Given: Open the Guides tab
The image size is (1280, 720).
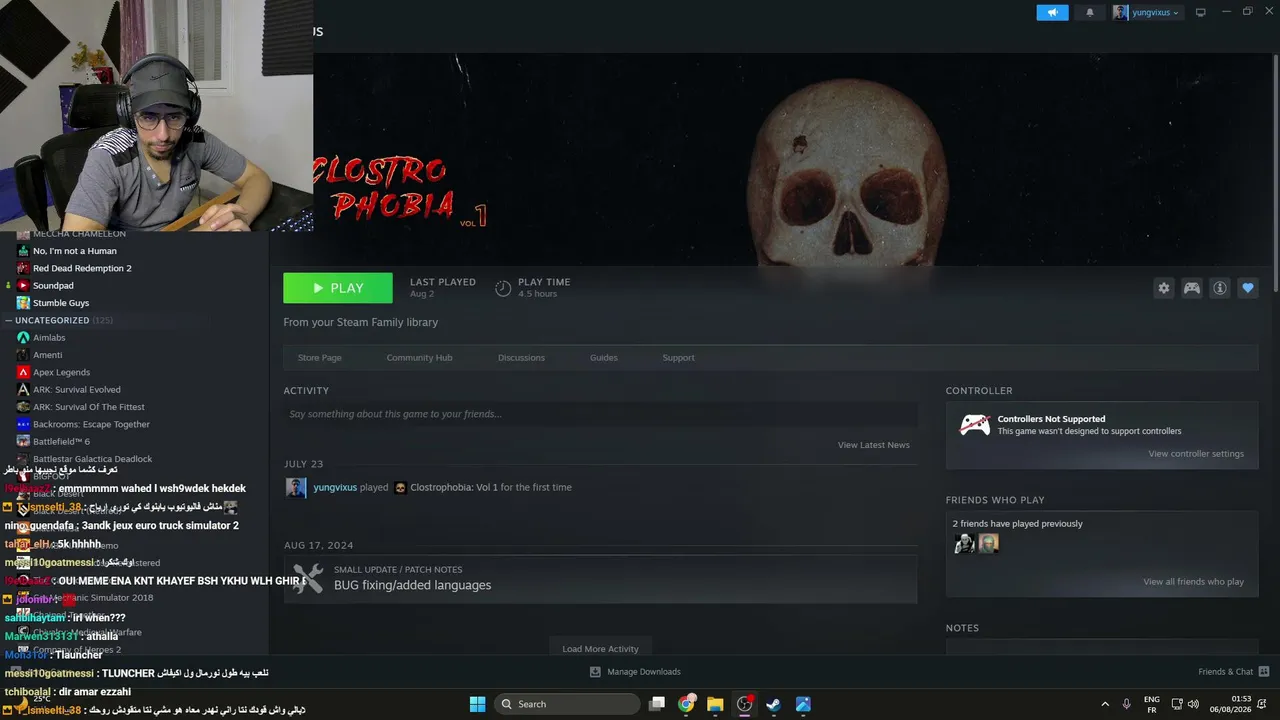Looking at the screenshot, I should click(604, 358).
